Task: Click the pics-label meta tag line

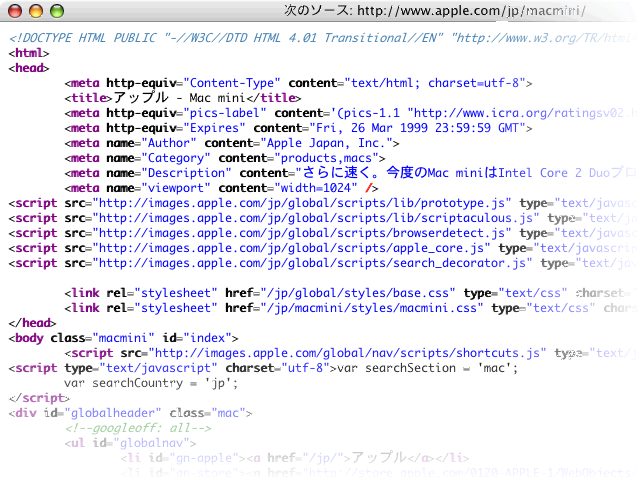Action: (x=350, y=113)
